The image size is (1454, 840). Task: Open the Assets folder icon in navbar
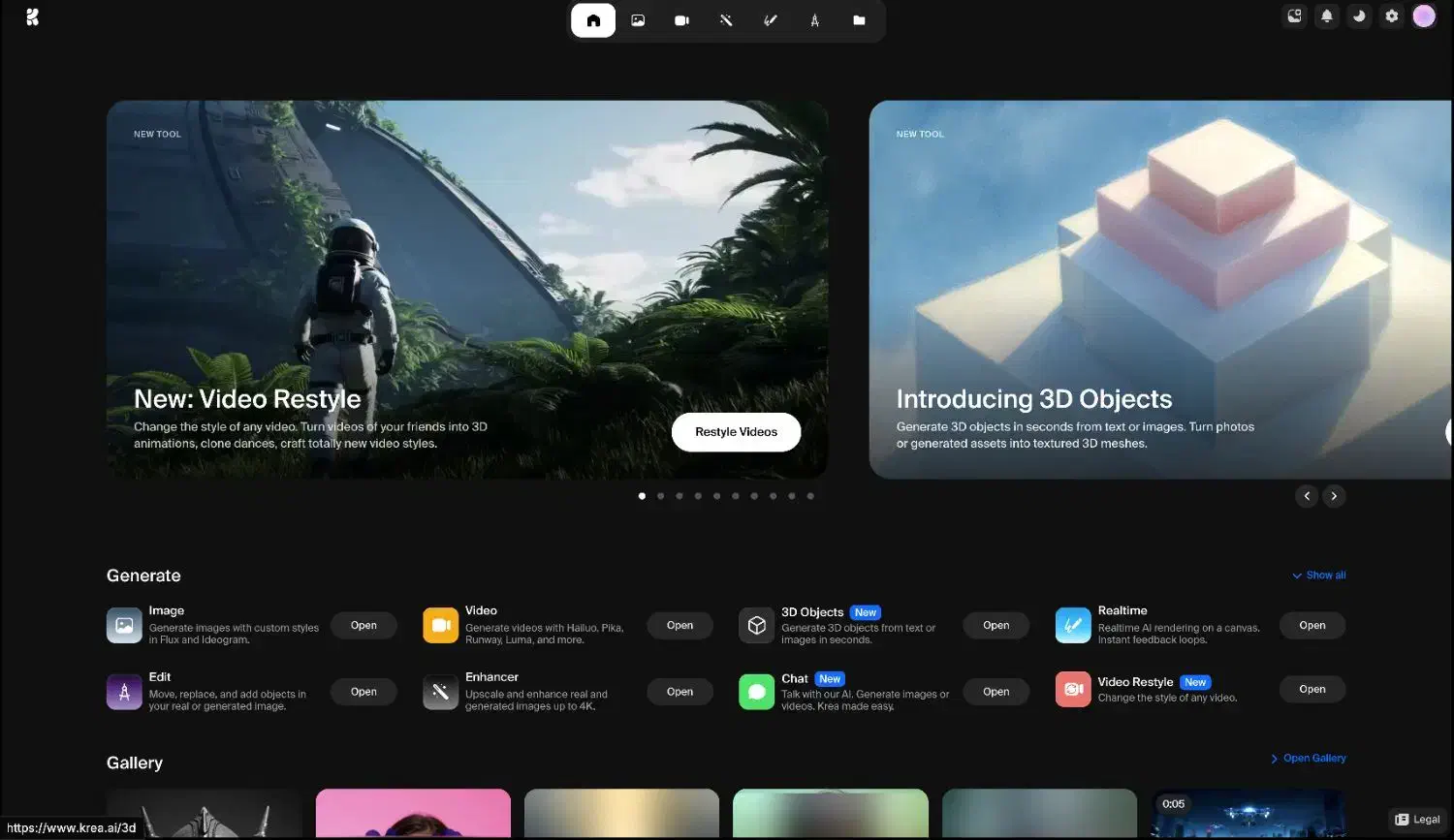tap(859, 20)
